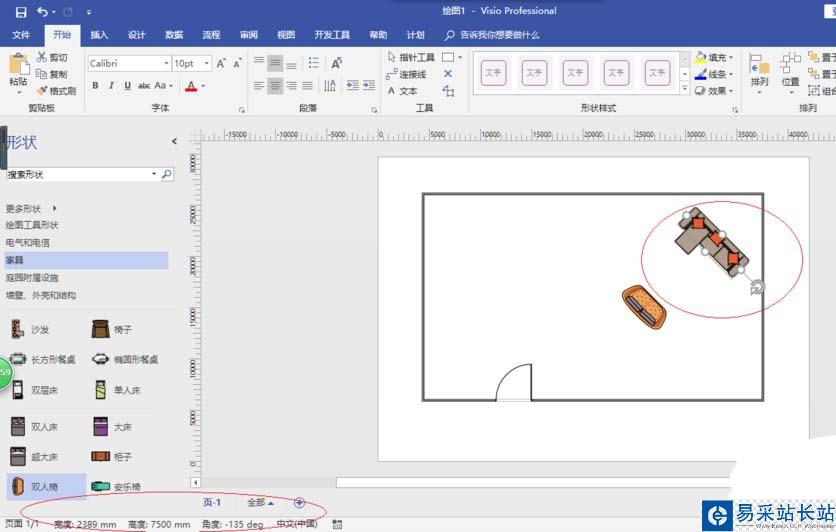The height and width of the screenshot is (532, 836).
Task: Rotate text direction icon
Action: tap(336, 63)
